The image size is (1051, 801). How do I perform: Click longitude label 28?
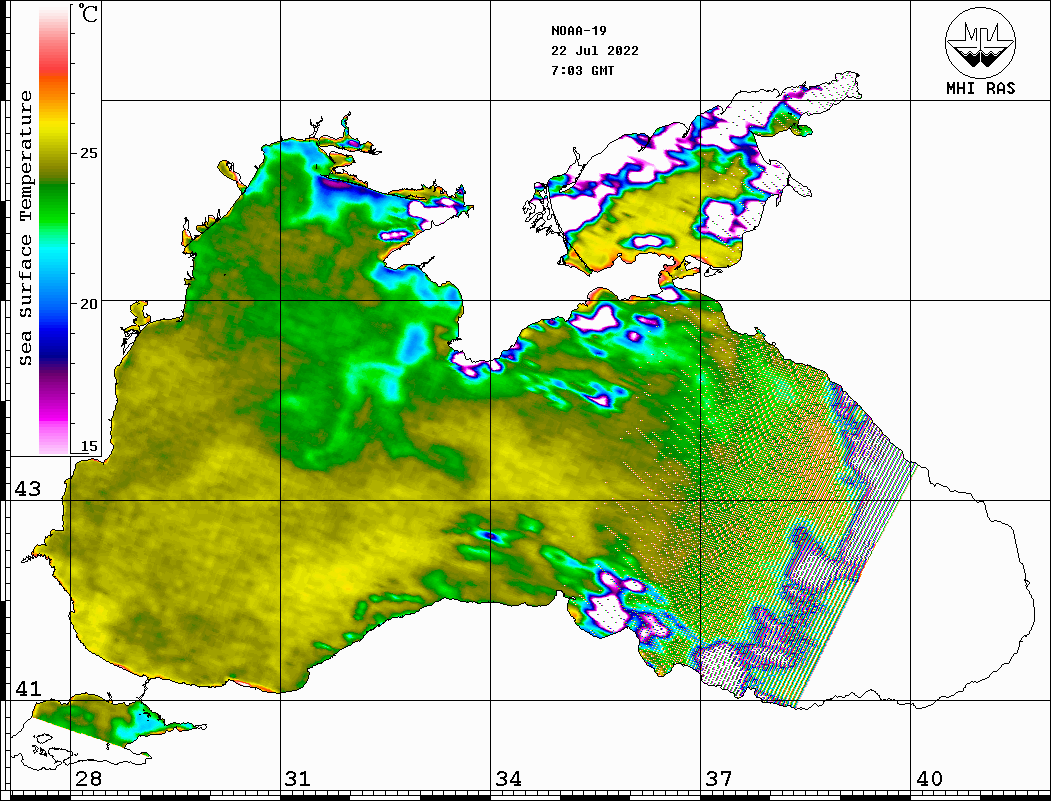pyautogui.click(x=88, y=779)
